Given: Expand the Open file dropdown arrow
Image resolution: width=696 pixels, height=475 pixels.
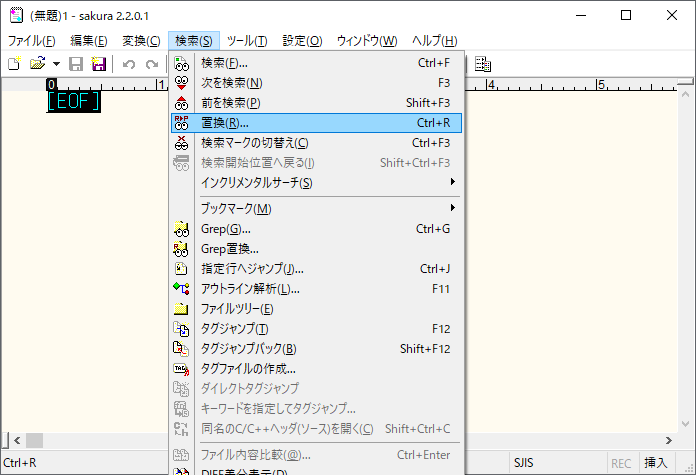Looking at the screenshot, I should click(x=56, y=64).
